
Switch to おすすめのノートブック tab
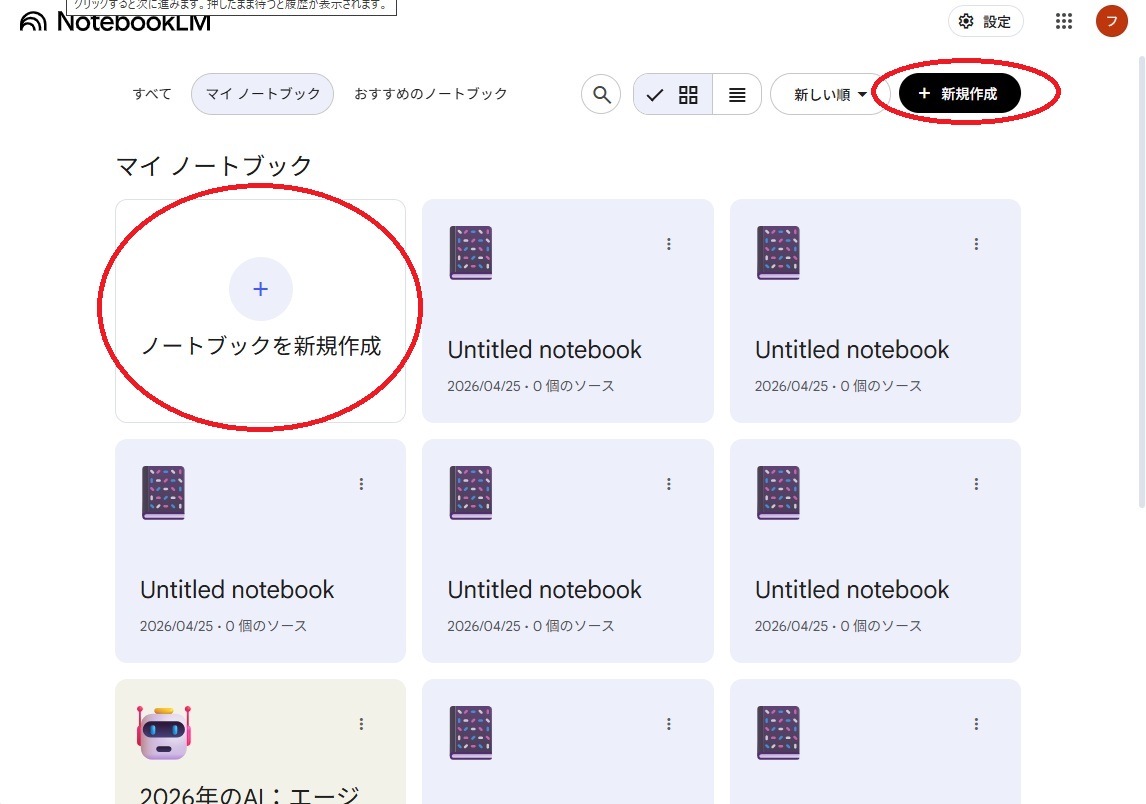(x=431, y=94)
